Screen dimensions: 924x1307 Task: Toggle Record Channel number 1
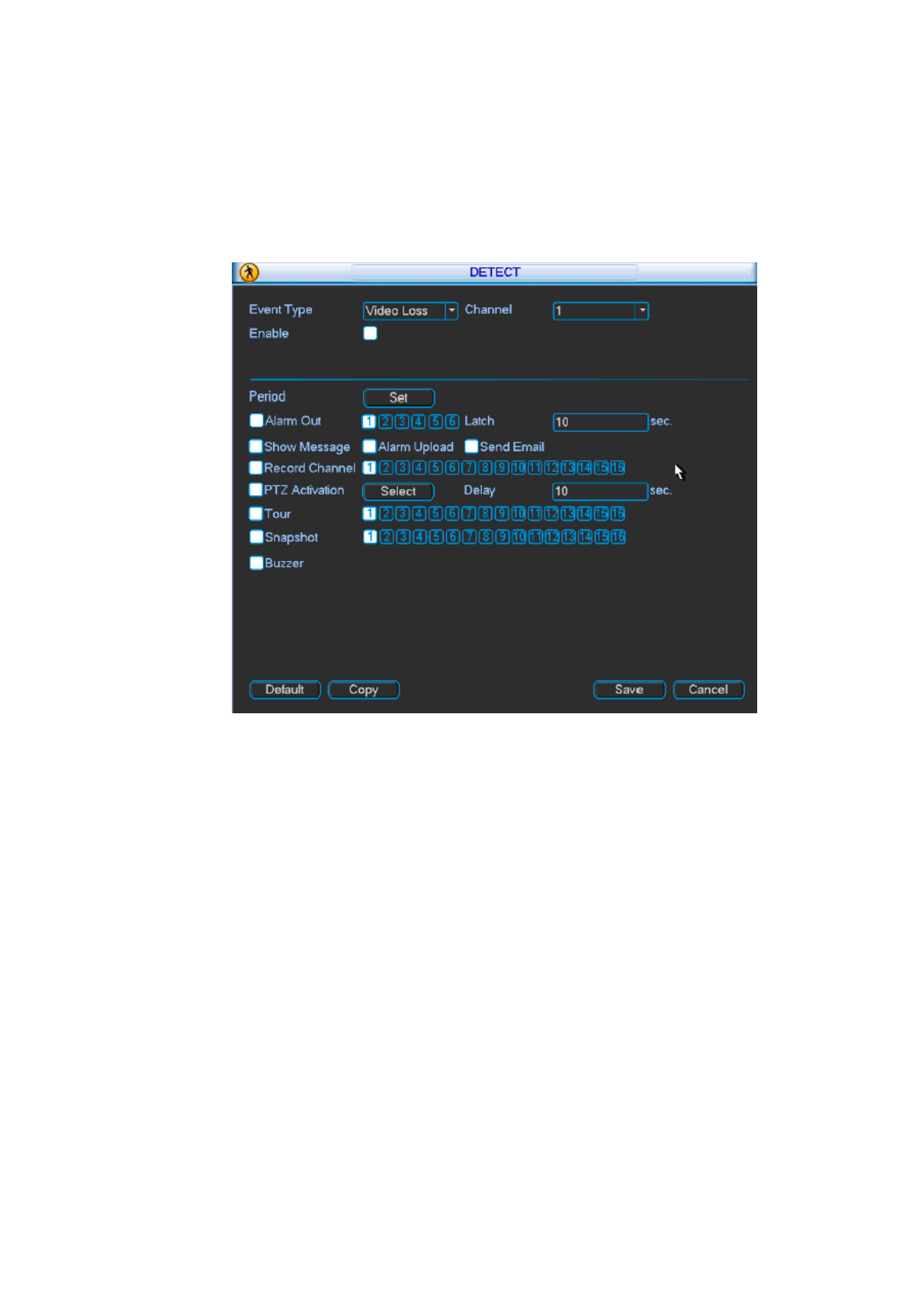pyautogui.click(x=369, y=467)
